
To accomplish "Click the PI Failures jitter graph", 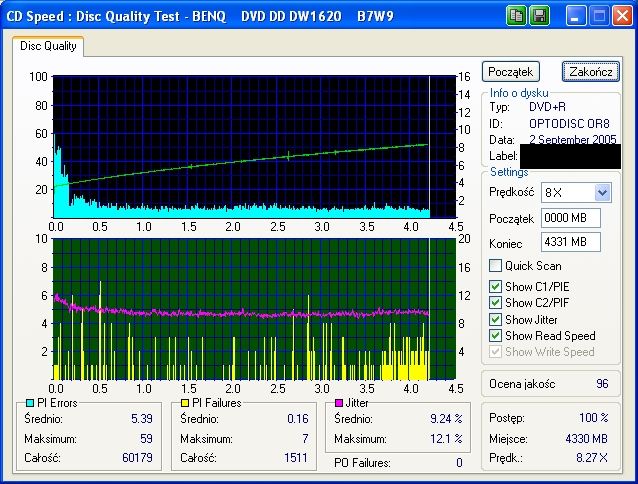I will 254,309.
